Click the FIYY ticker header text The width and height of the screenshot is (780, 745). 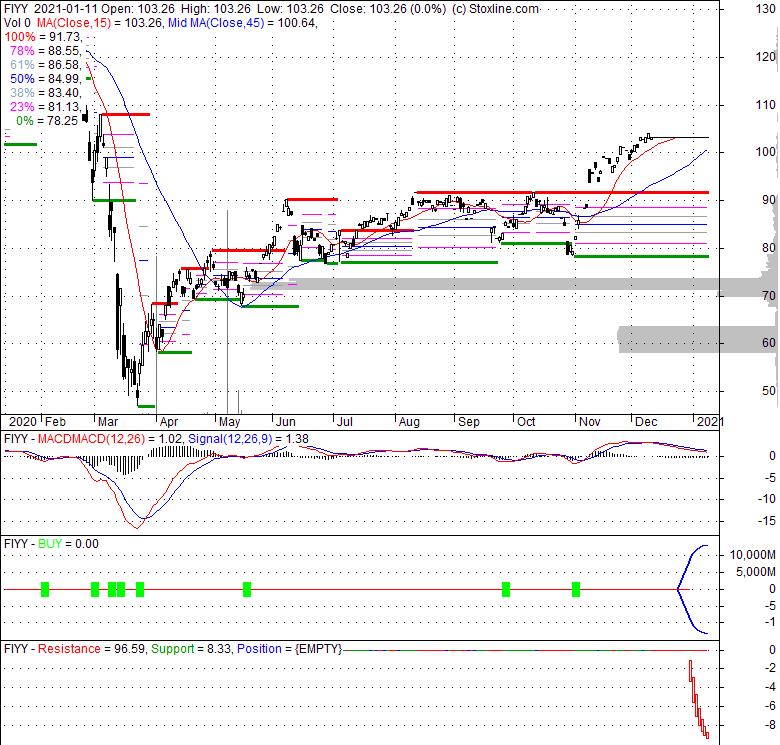(x=15, y=9)
